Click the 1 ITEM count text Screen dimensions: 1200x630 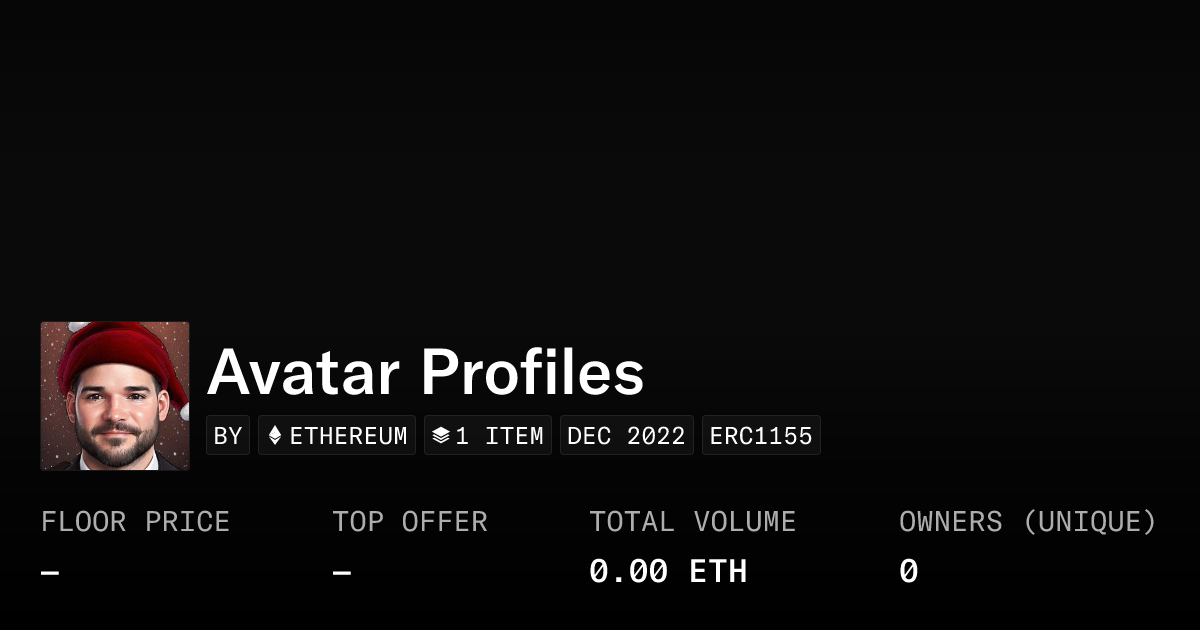coord(499,436)
